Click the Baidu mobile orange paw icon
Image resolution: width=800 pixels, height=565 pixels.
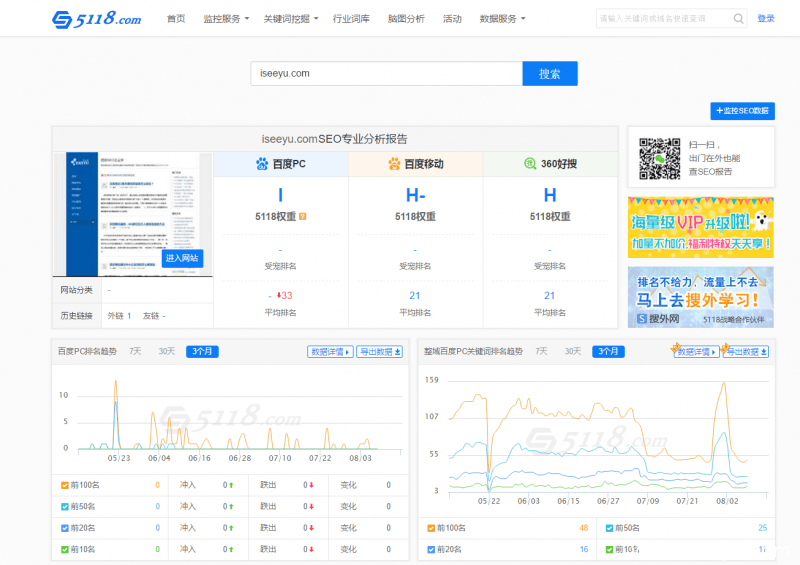point(394,164)
